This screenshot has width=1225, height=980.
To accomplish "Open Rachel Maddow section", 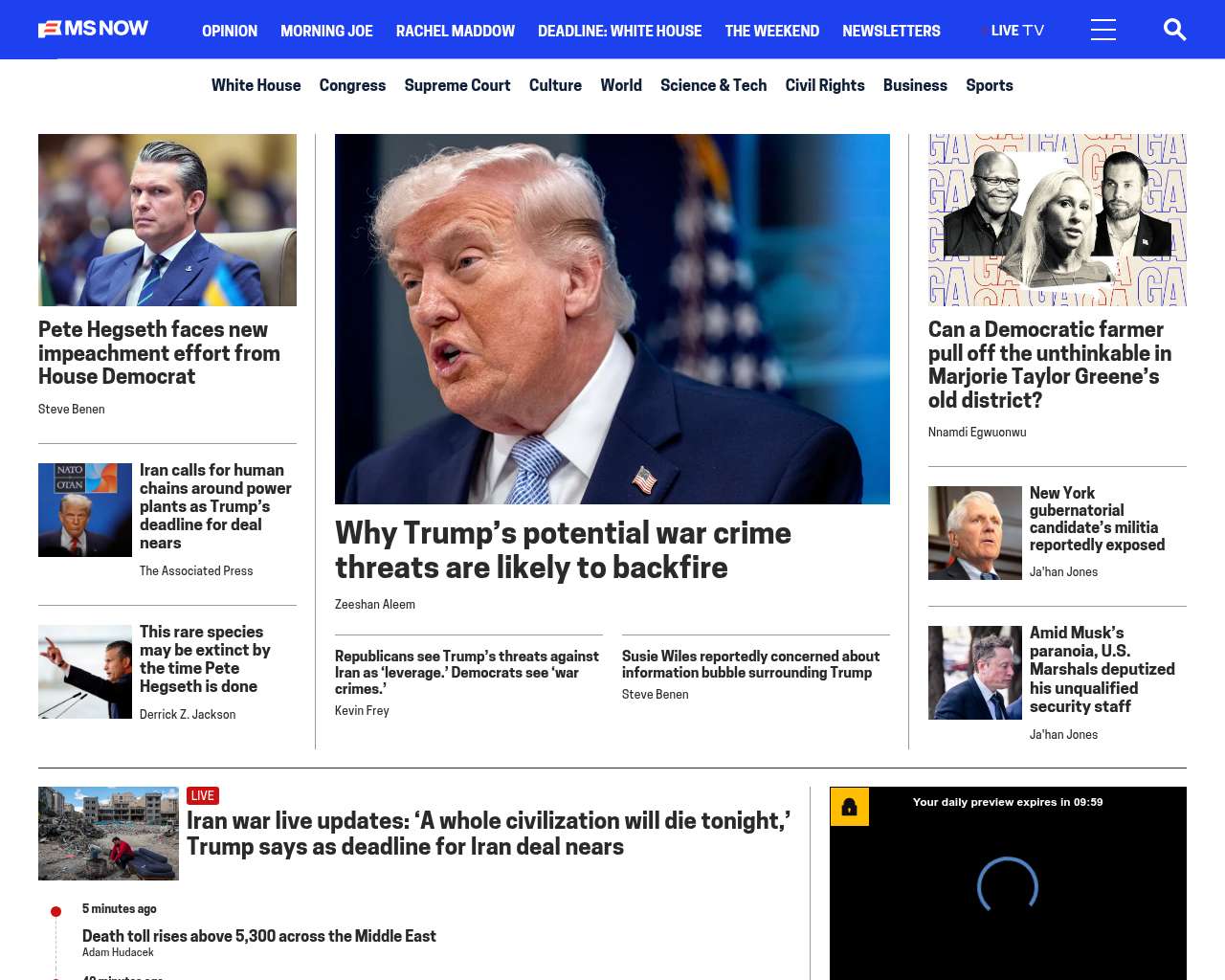I will pos(456,31).
